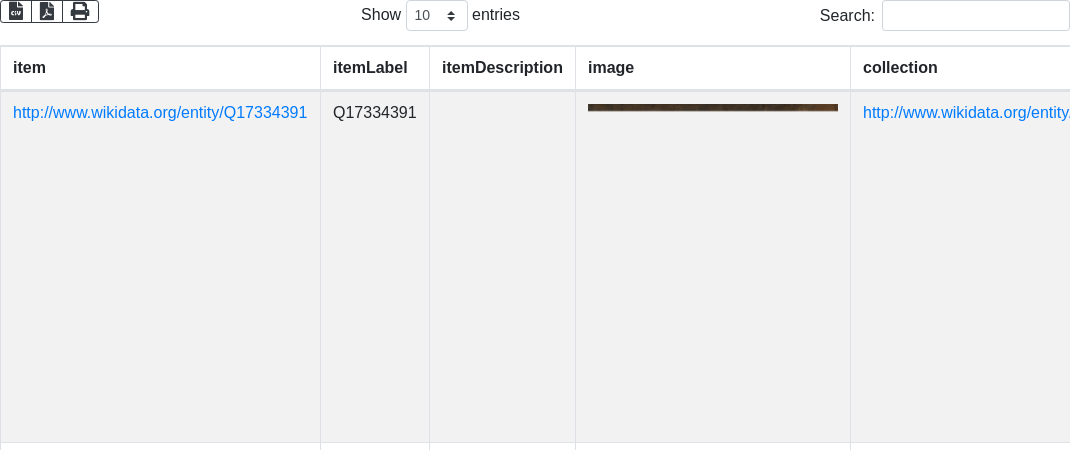
Task: Sort by the itemLabel column header
Action: (x=375, y=68)
